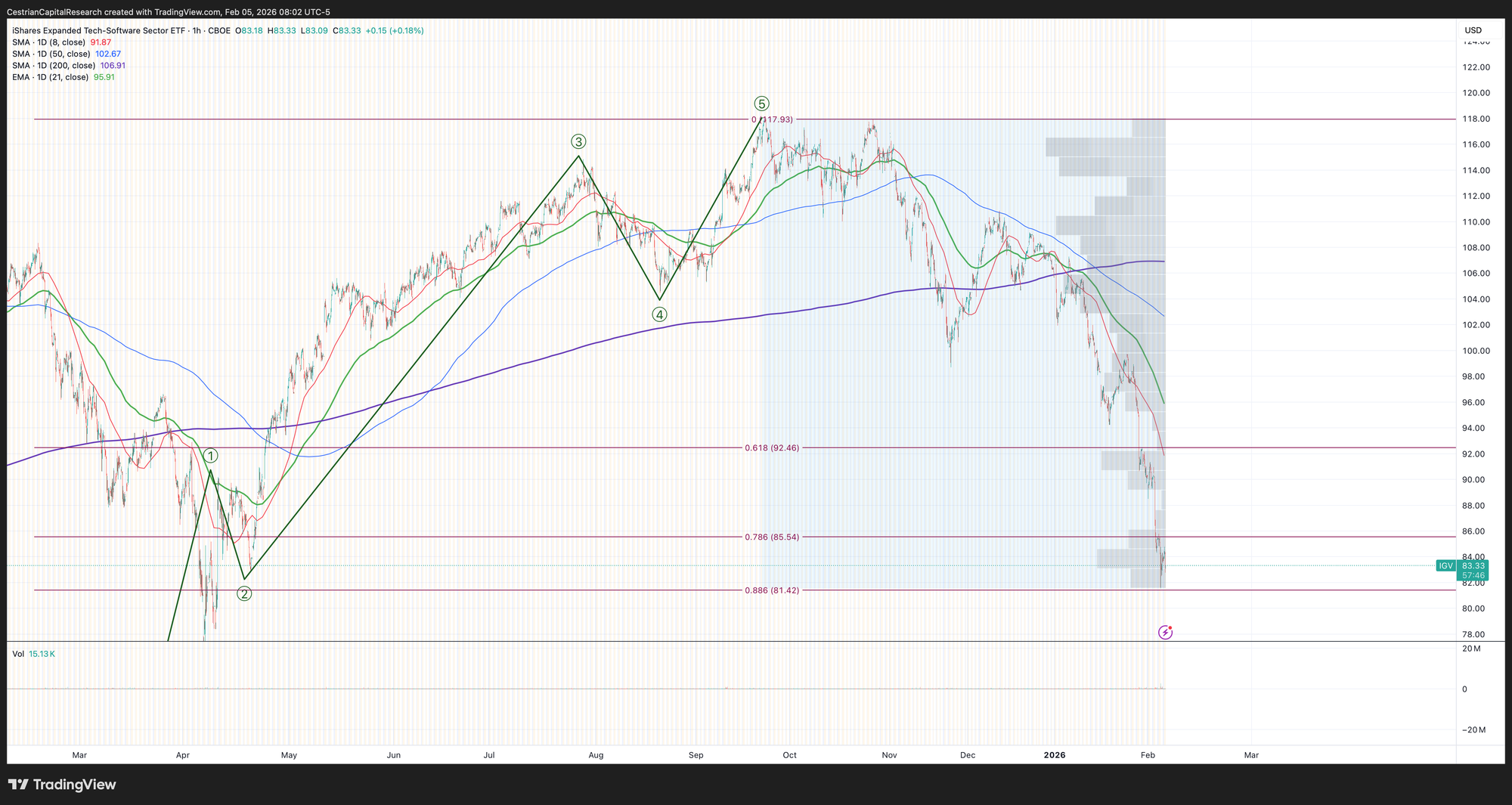This screenshot has width=1512, height=805.
Task: Select the circled wave 3 label
Action: tap(578, 141)
